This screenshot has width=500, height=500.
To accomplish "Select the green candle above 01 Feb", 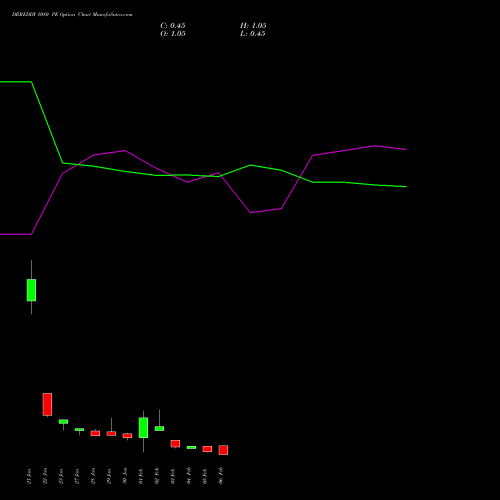I will tap(143, 428).
